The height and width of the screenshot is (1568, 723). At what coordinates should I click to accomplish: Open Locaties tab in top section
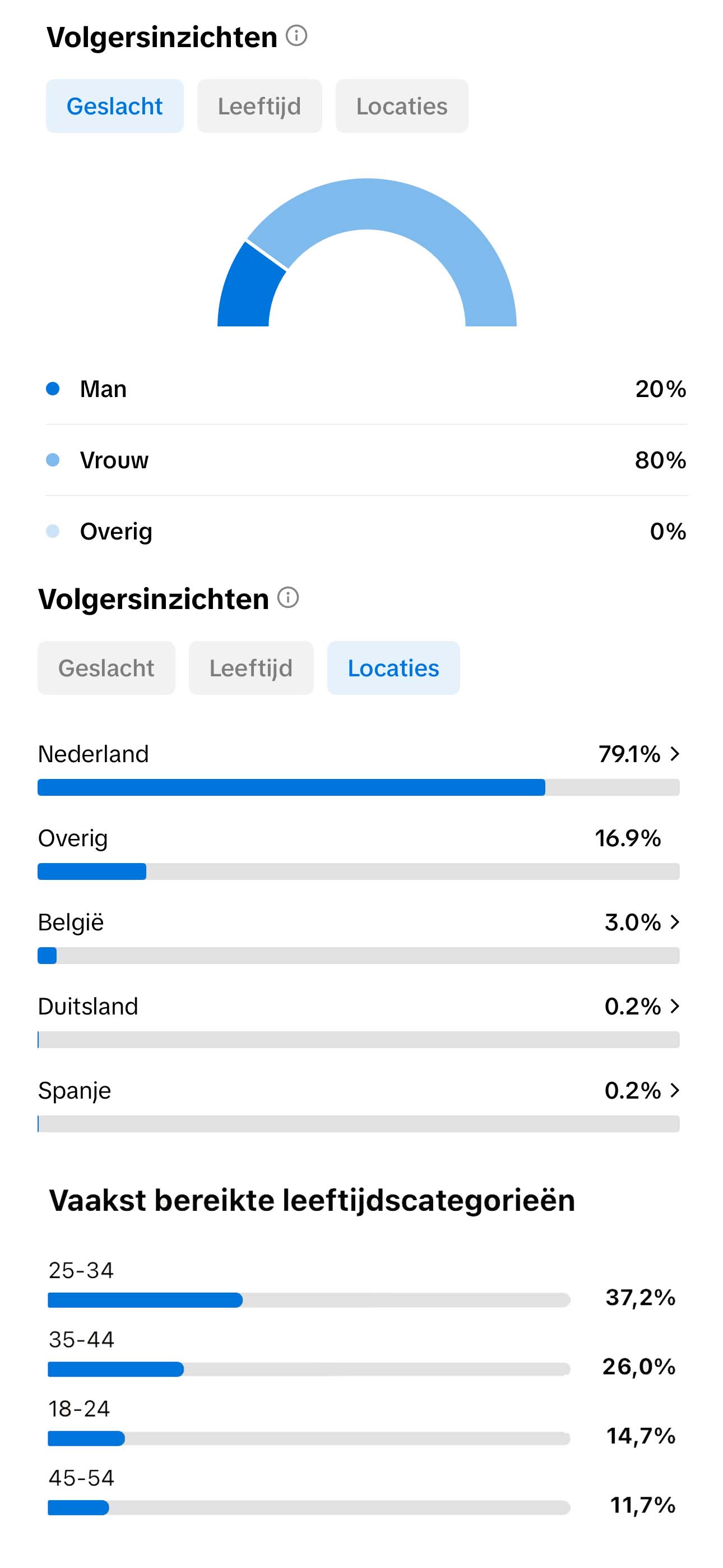coord(402,106)
